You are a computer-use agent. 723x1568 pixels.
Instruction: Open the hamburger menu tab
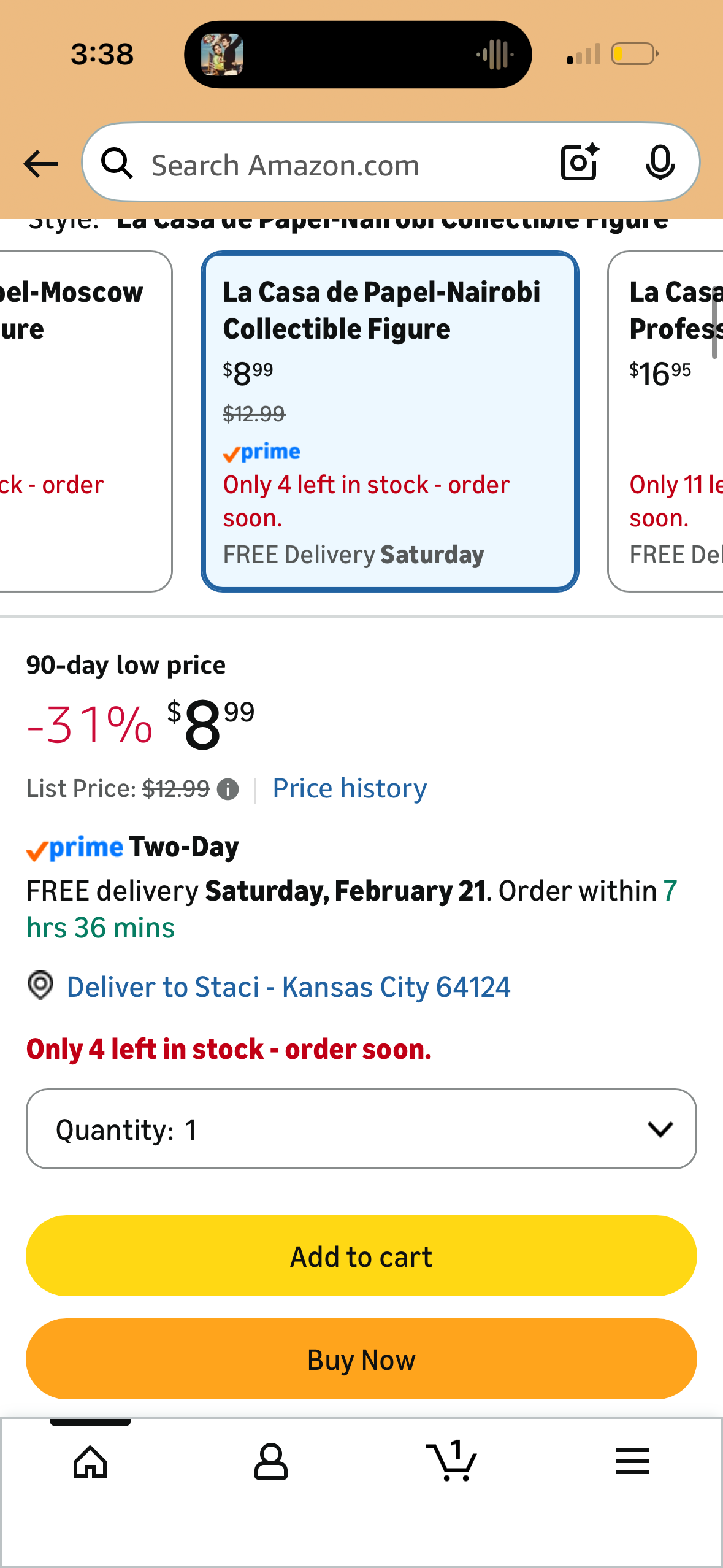[x=632, y=1461]
